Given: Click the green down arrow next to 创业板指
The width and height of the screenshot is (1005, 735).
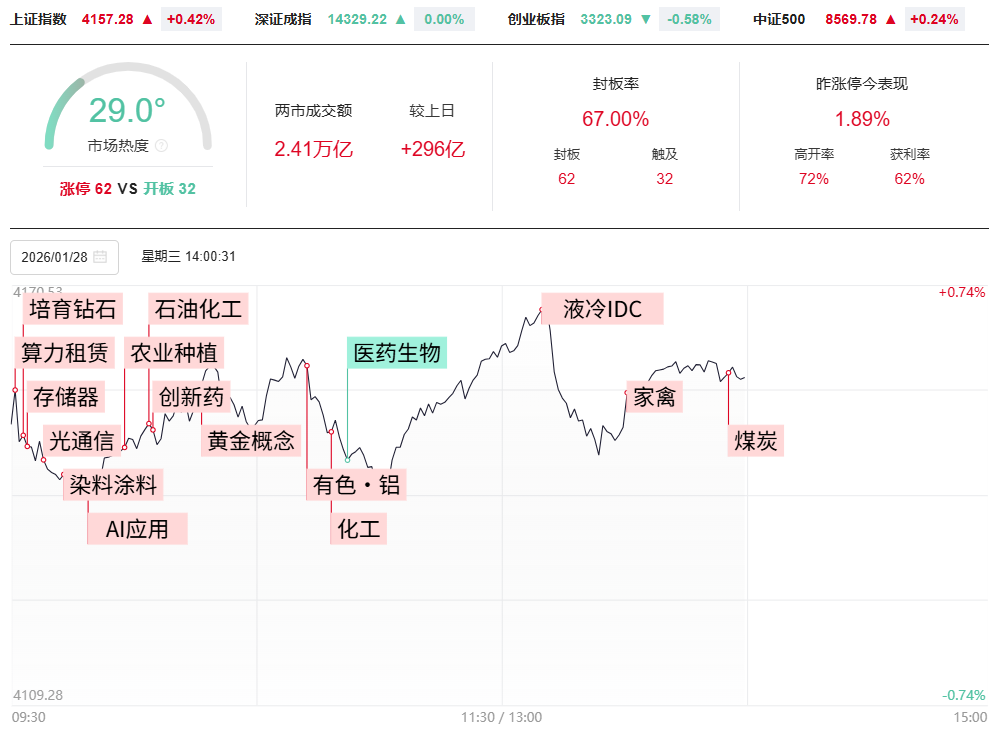Looking at the screenshot, I should [646, 19].
